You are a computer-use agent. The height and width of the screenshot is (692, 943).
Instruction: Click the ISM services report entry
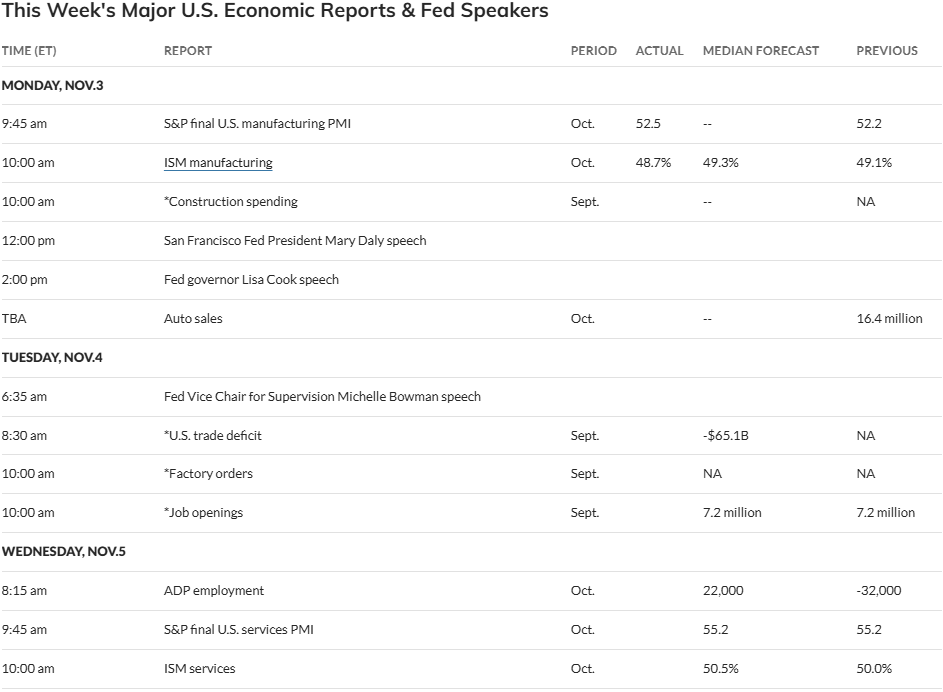(x=199, y=669)
